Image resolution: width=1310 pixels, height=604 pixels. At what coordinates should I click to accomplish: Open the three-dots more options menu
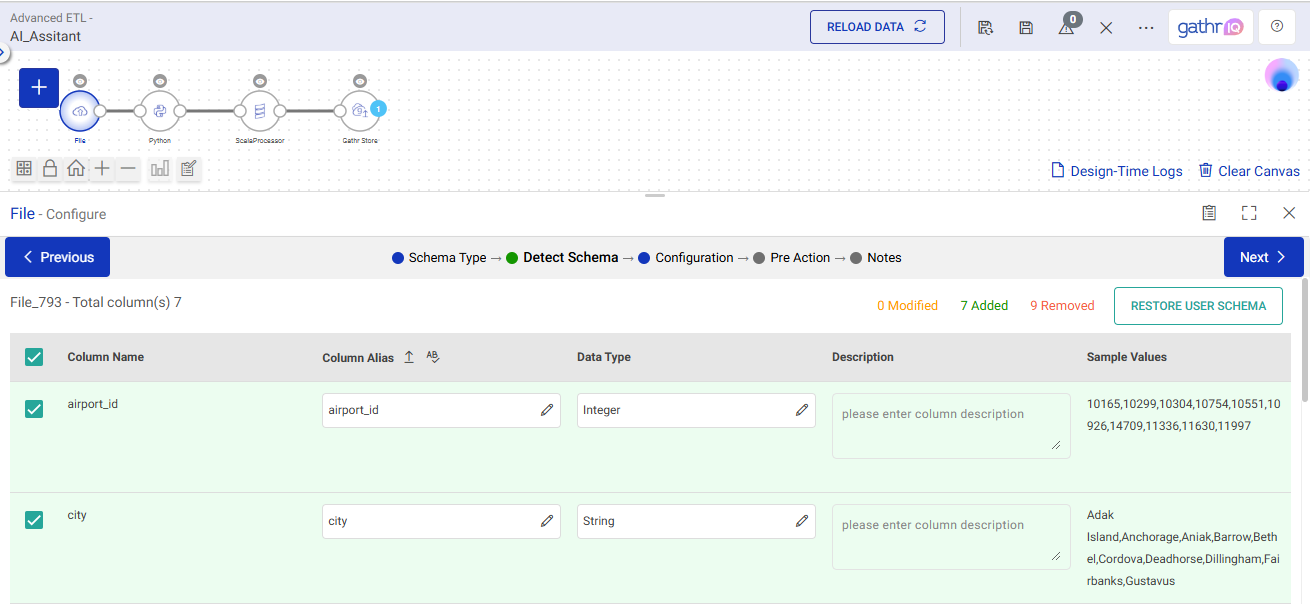click(1146, 27)
